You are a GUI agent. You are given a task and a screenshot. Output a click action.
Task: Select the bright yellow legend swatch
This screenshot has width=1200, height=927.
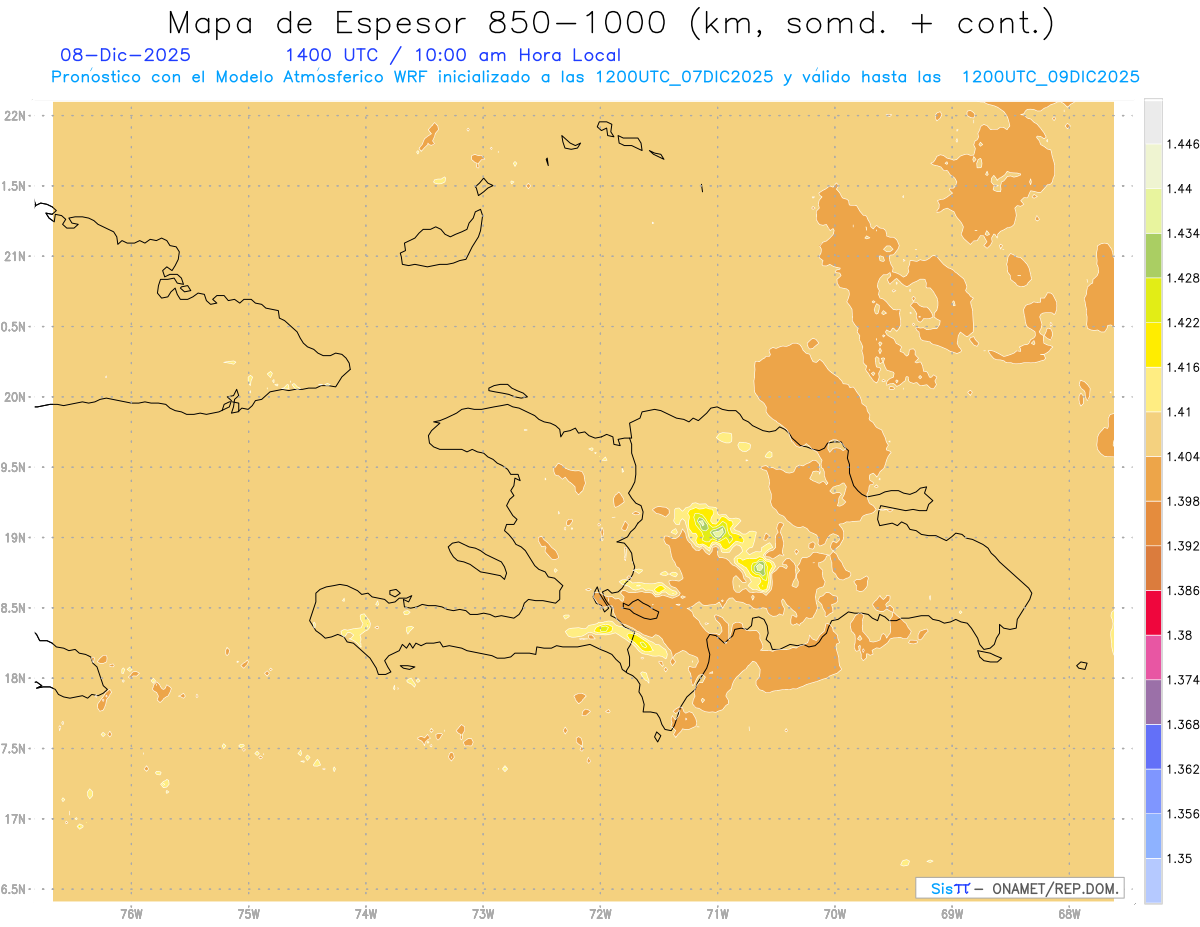(1153, 344)
